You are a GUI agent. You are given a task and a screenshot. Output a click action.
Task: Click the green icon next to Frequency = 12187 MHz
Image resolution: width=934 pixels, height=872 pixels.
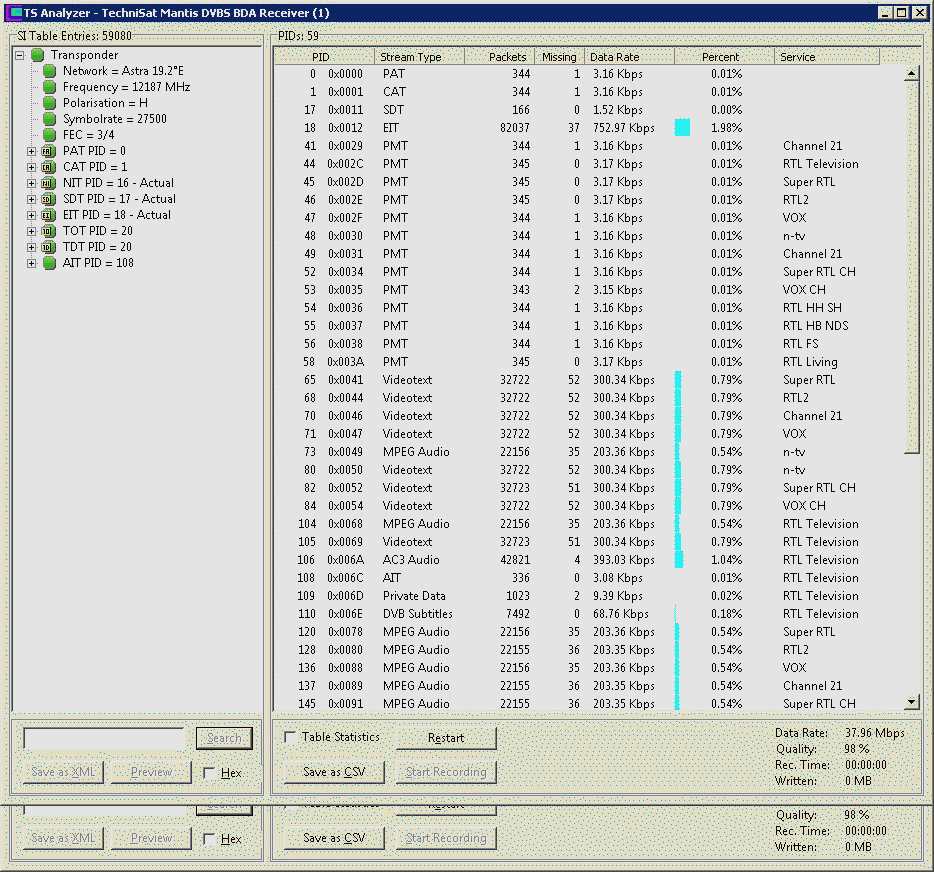49,87
